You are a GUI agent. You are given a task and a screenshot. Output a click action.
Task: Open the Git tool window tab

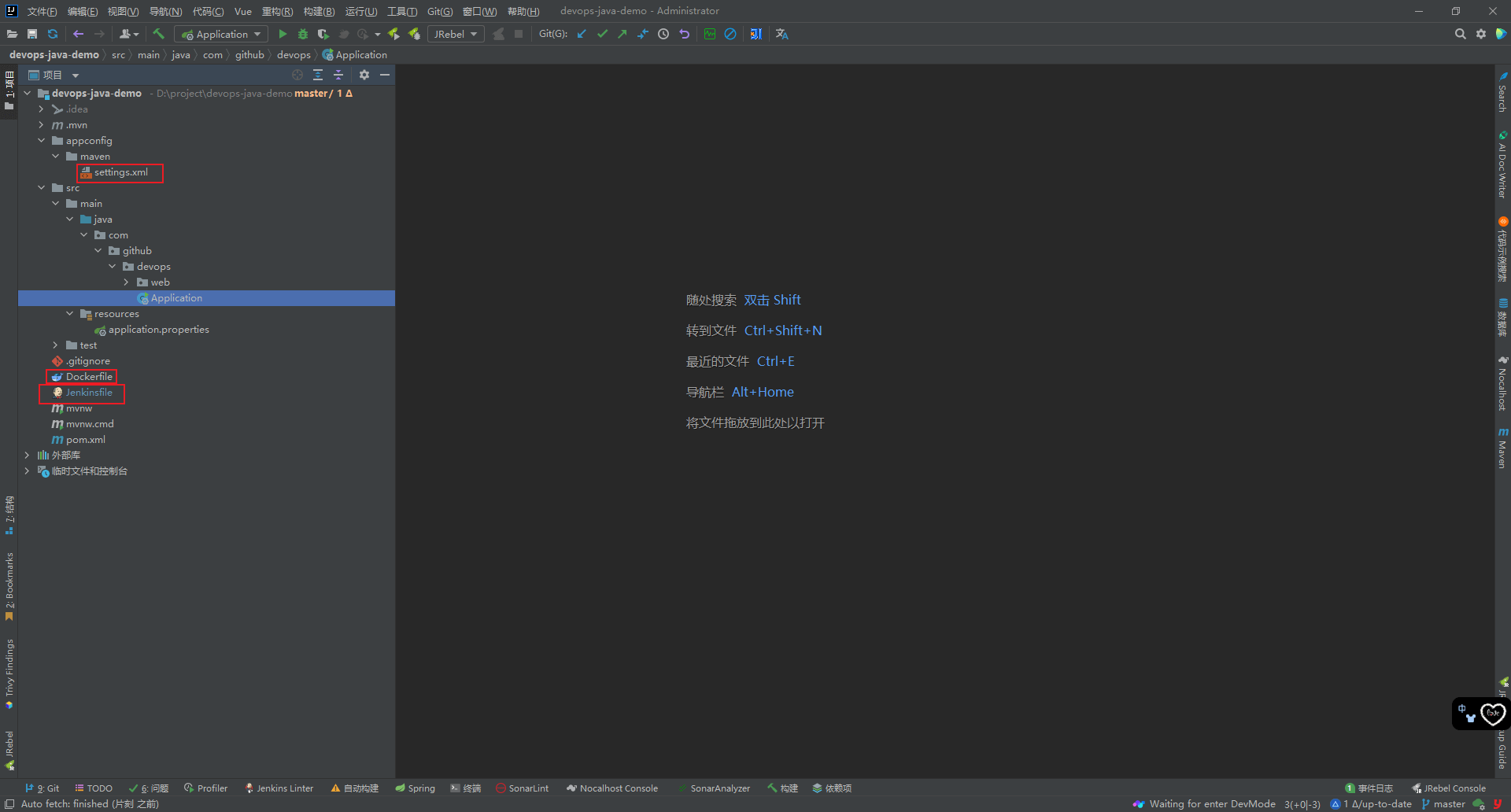[x=42, y=788]
